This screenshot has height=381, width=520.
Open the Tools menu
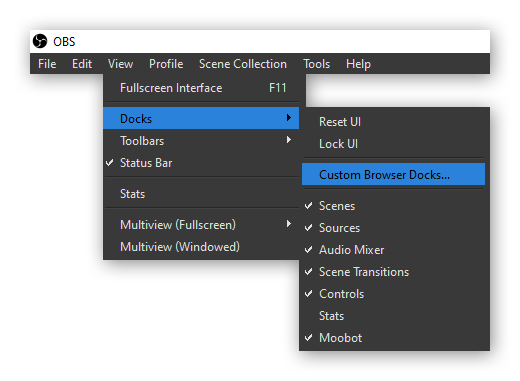(316, 64)
